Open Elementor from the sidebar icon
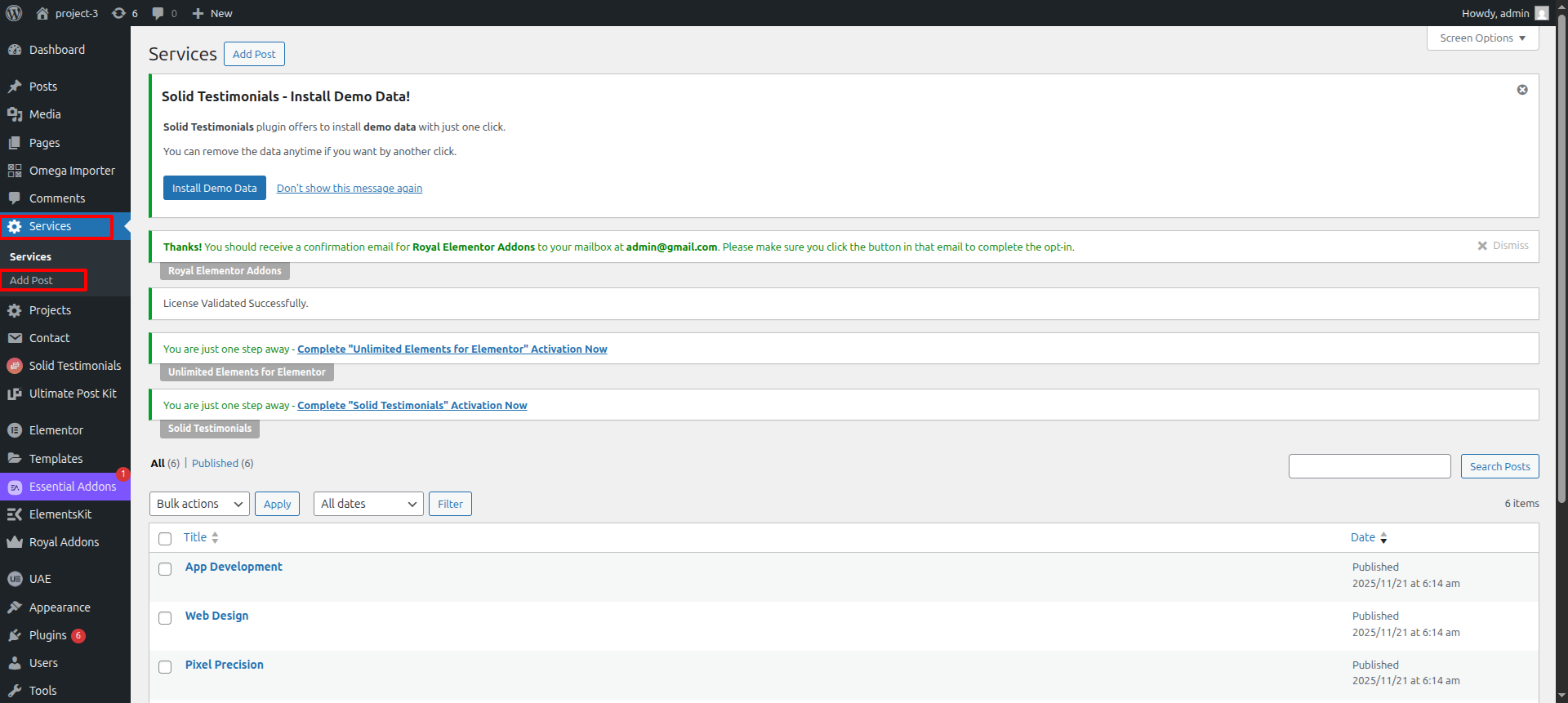The height and width of the screenshot is (703, 1568). pyautogui.click(x=15, y=430)
